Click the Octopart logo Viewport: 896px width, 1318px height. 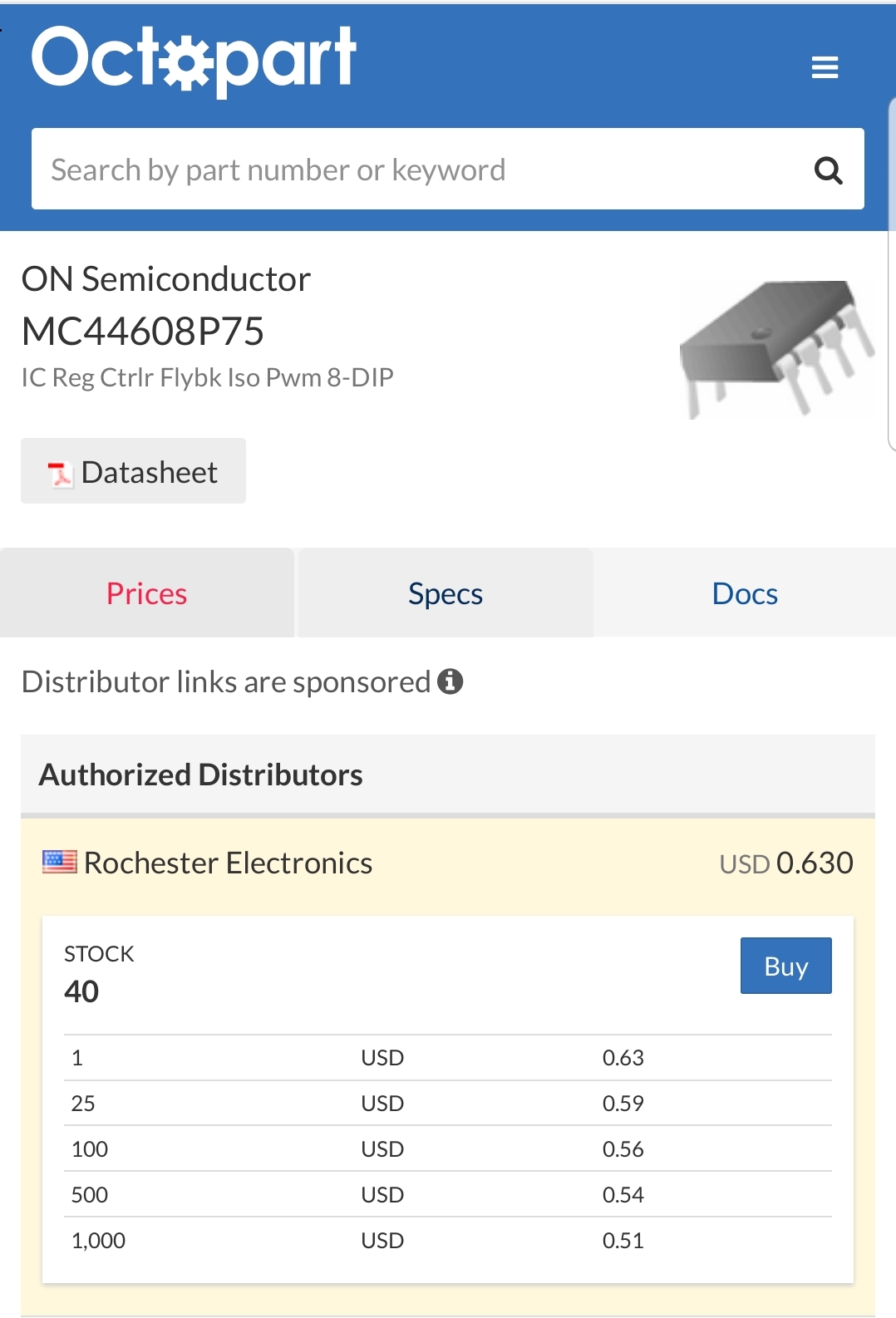point(194,60)
